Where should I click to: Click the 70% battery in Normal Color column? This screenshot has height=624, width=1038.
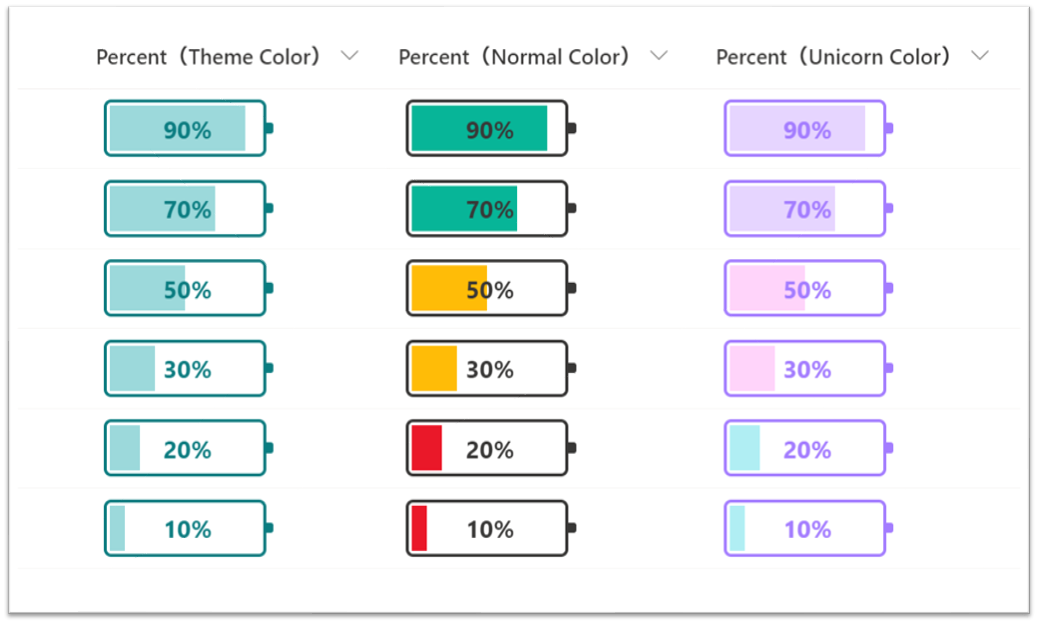point(488,209)
